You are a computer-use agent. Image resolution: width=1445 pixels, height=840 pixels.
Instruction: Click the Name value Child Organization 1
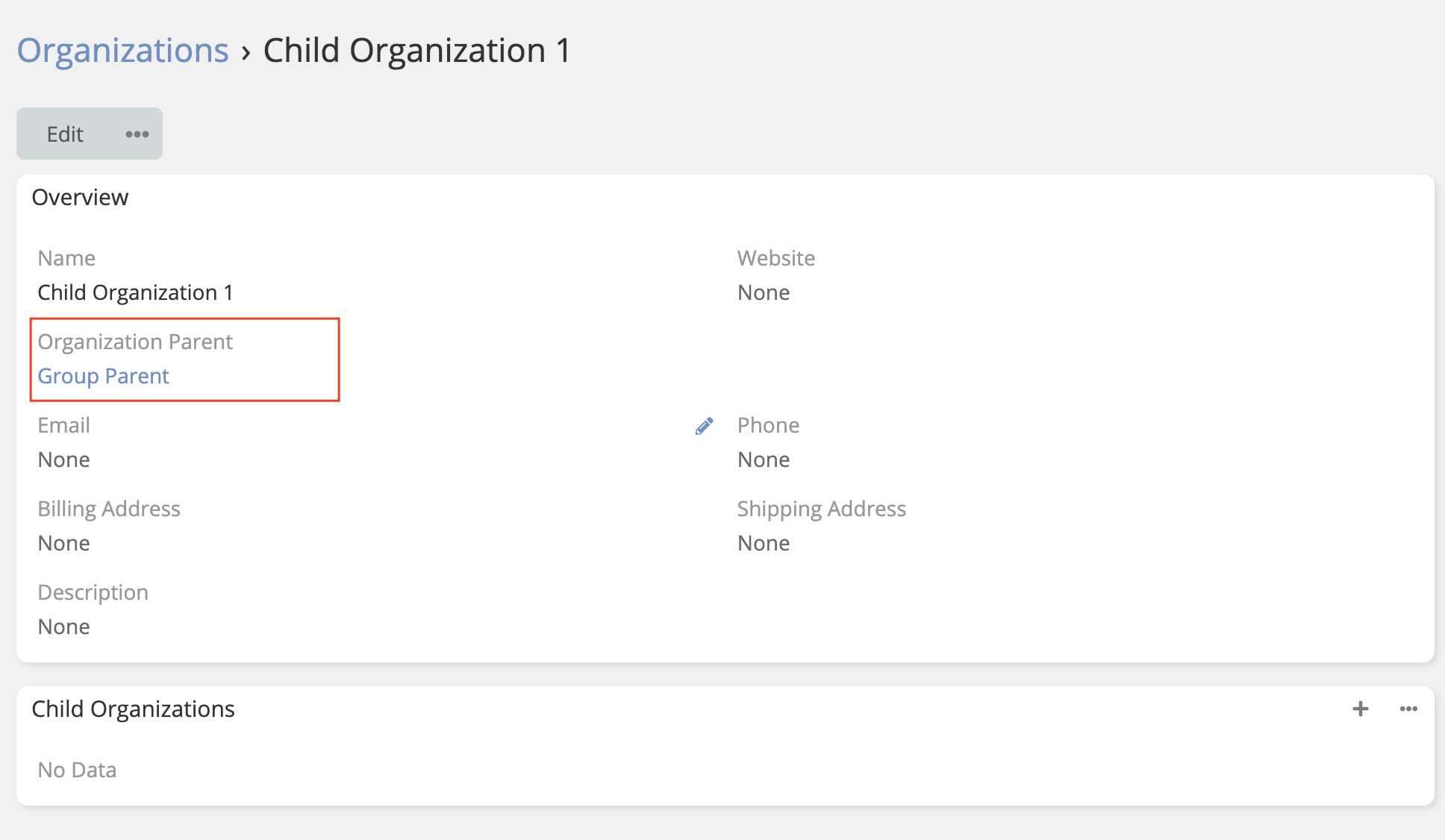point(135,292)
